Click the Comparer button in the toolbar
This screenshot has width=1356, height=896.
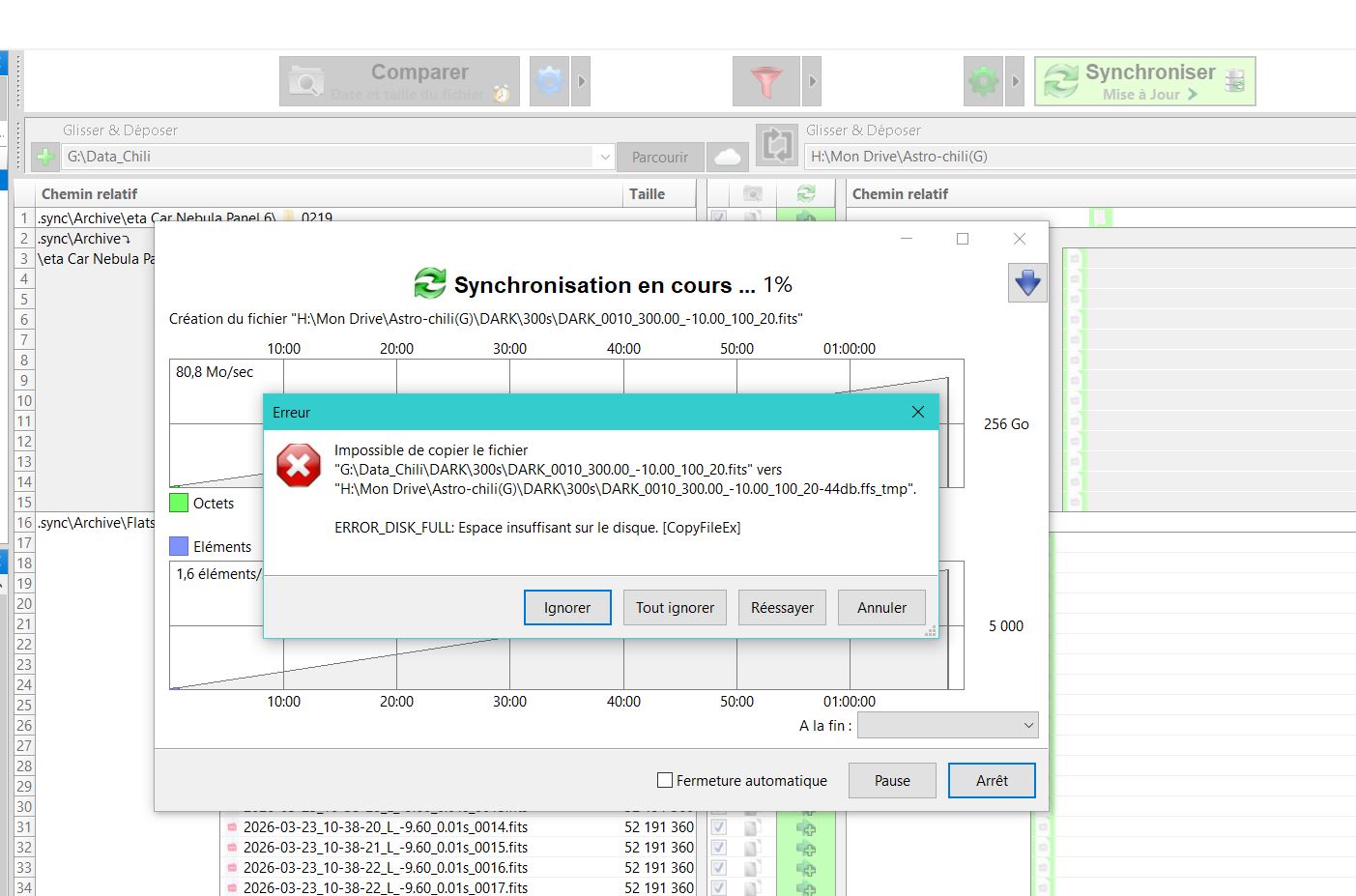399,81
